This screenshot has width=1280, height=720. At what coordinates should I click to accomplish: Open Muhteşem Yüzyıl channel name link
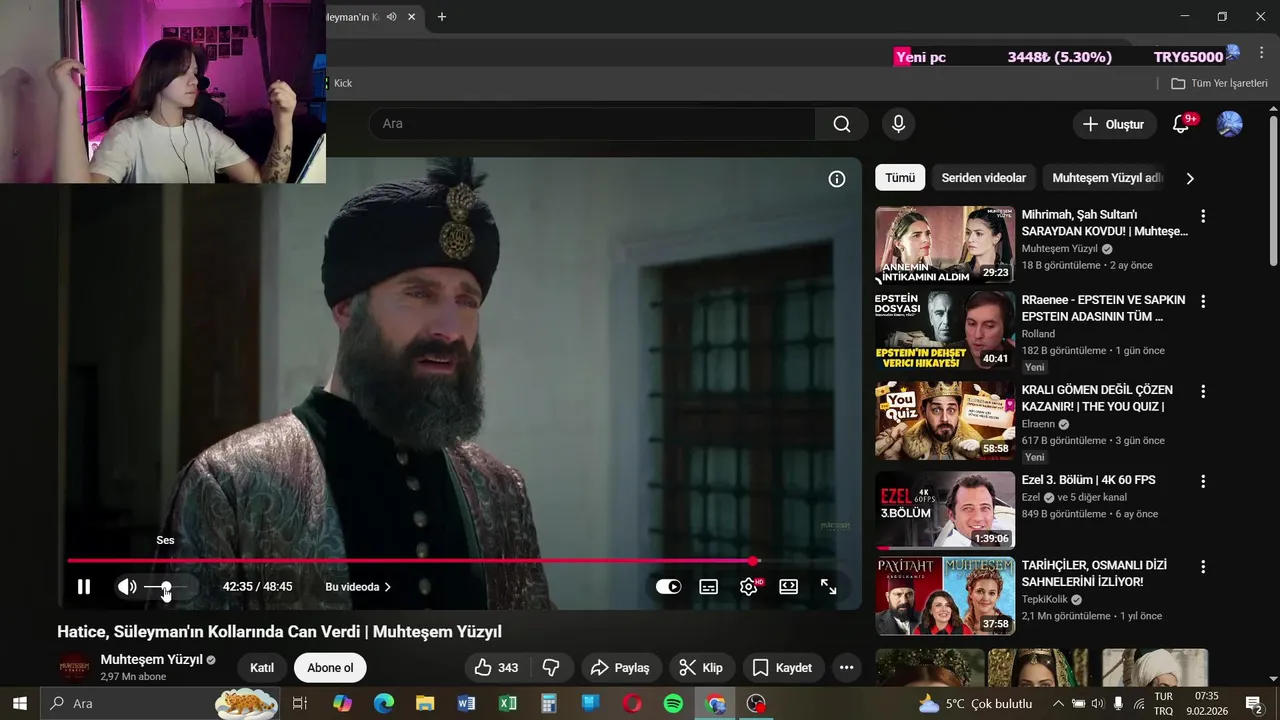152,660
